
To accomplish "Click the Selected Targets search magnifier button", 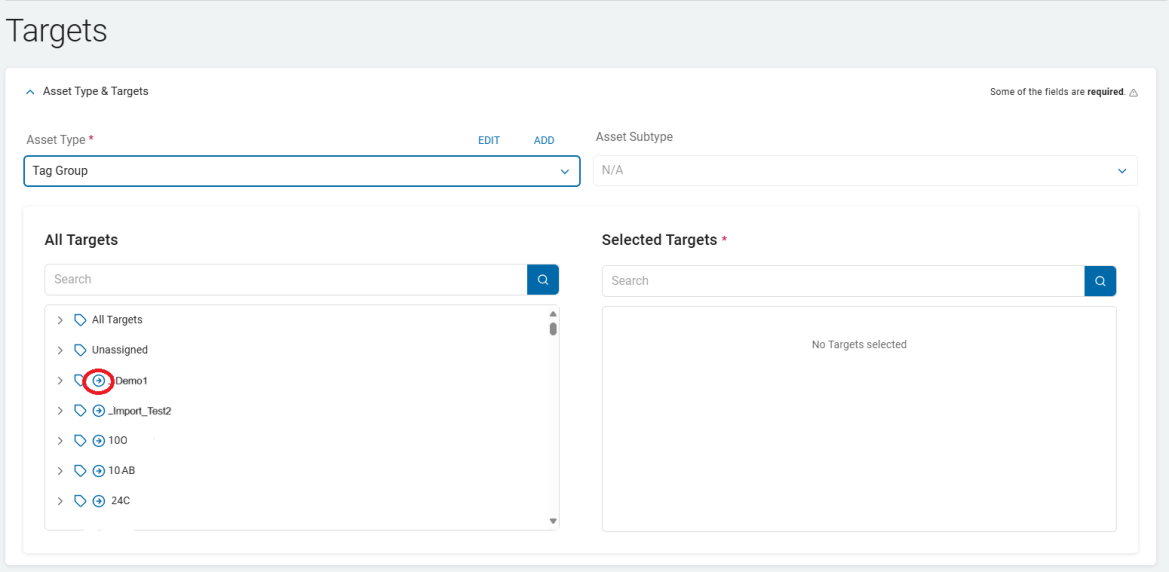I will click(1100, 281).
